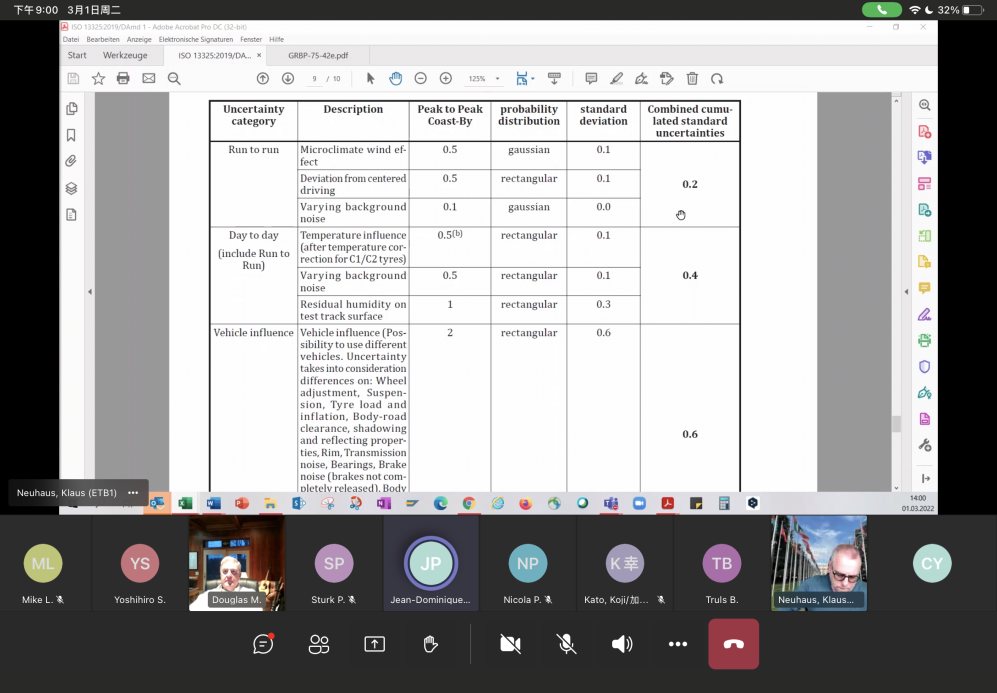The image size is (997, 693).
Task: Show the meeting participants list
Action: [x=319, y=644]
